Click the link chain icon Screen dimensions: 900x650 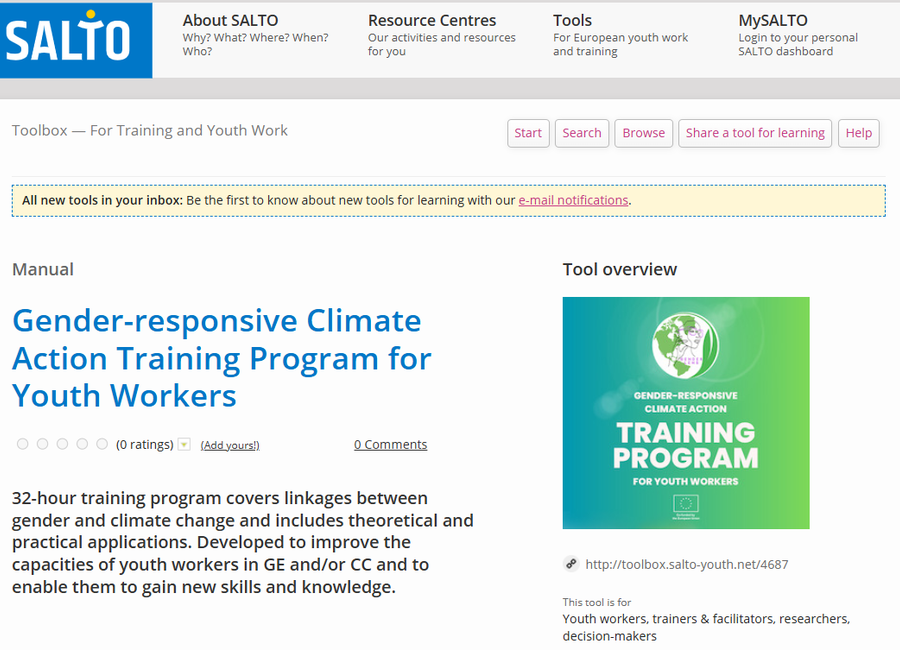571,564
